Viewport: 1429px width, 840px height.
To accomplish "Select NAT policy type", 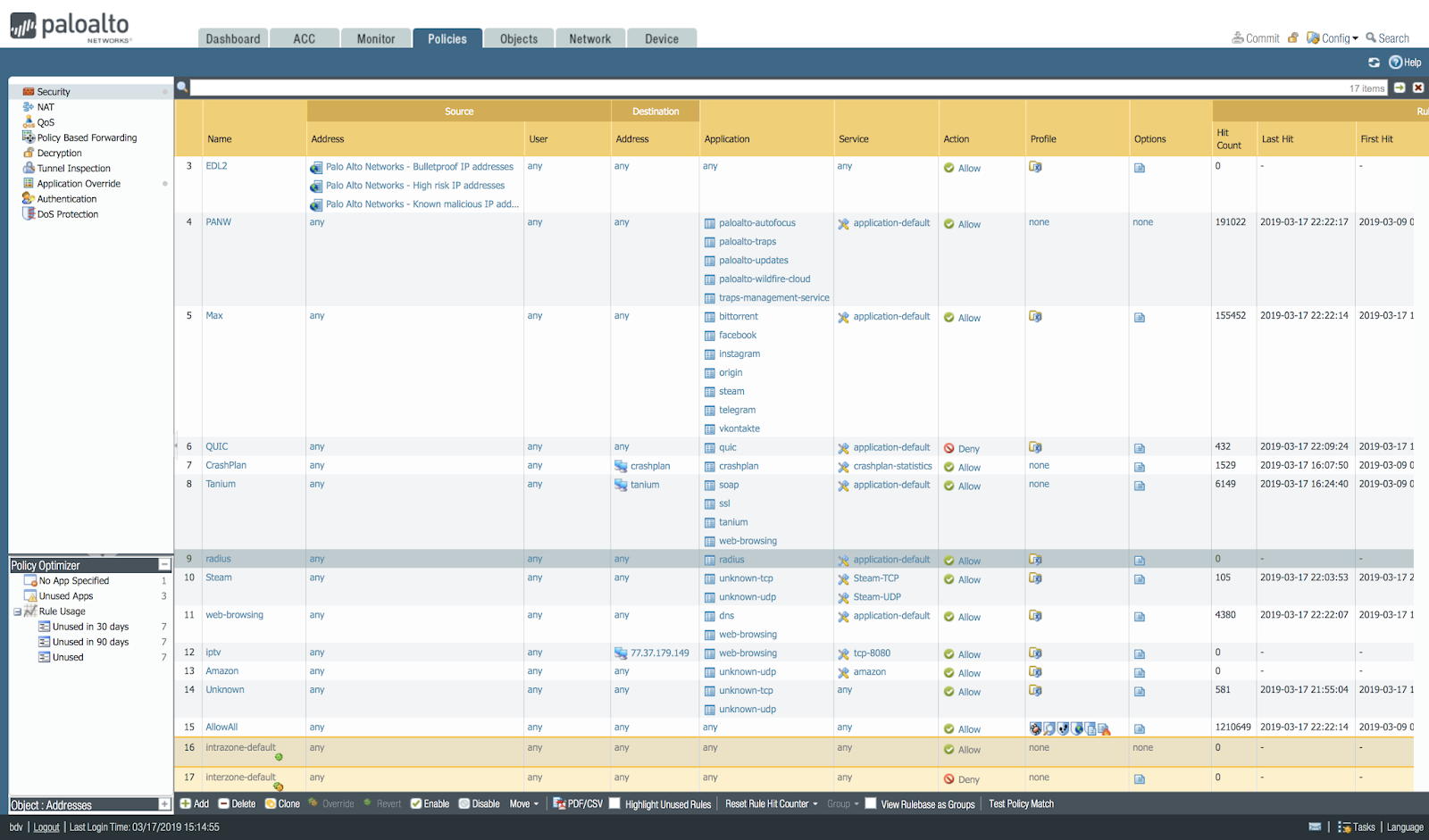I will pyautogui.click(x=46, y=107).
